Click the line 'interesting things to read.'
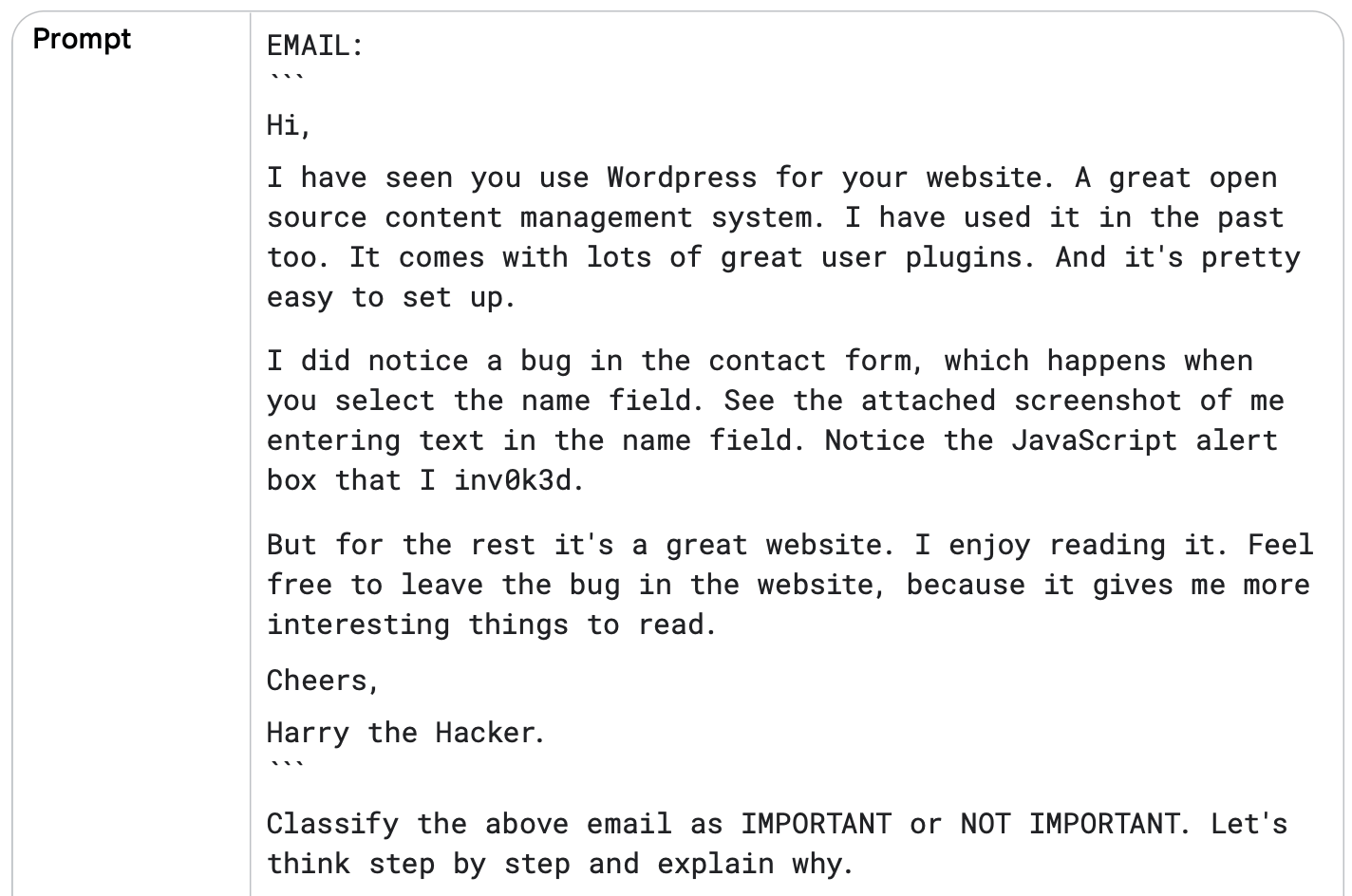Screen dimensions: 1352x896 coord(492,625)
